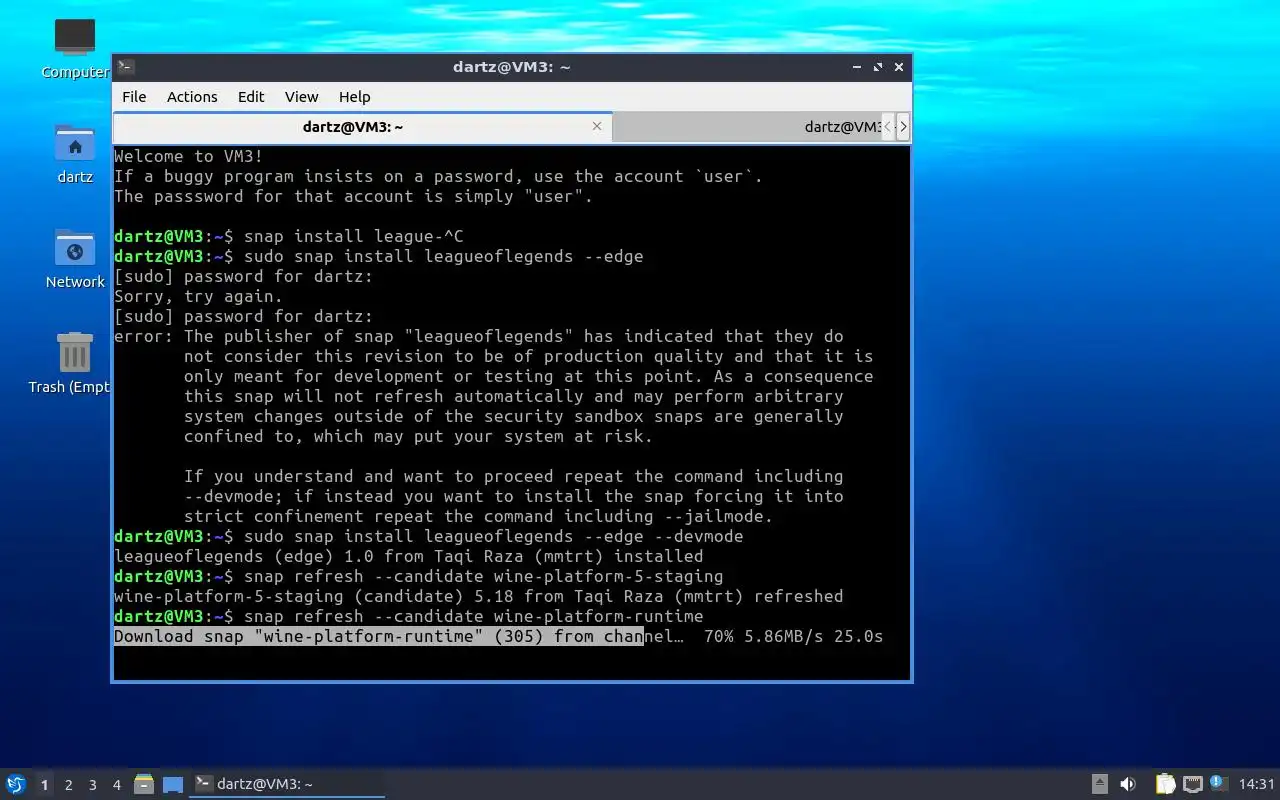Maximize the terminal window
This screenshot has height=800, width=1280.
tap(878, 67)
